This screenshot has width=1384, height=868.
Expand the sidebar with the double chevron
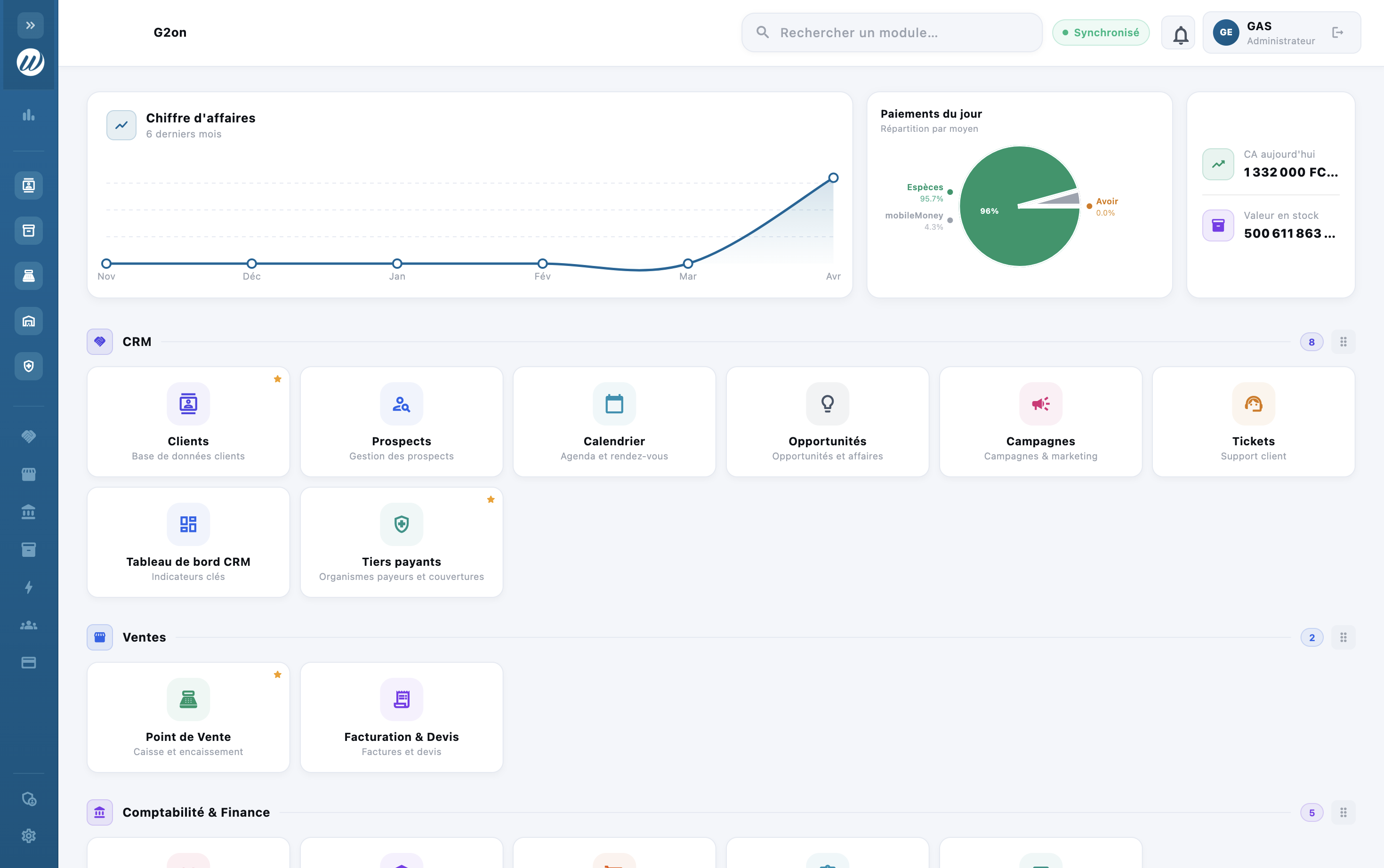click(x=31, y=25)
